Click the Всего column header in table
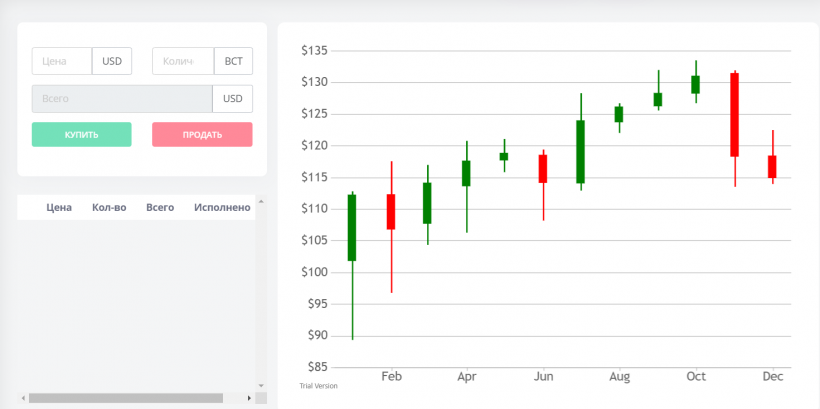Screen dimensions: 820x409 click(160, 208)
